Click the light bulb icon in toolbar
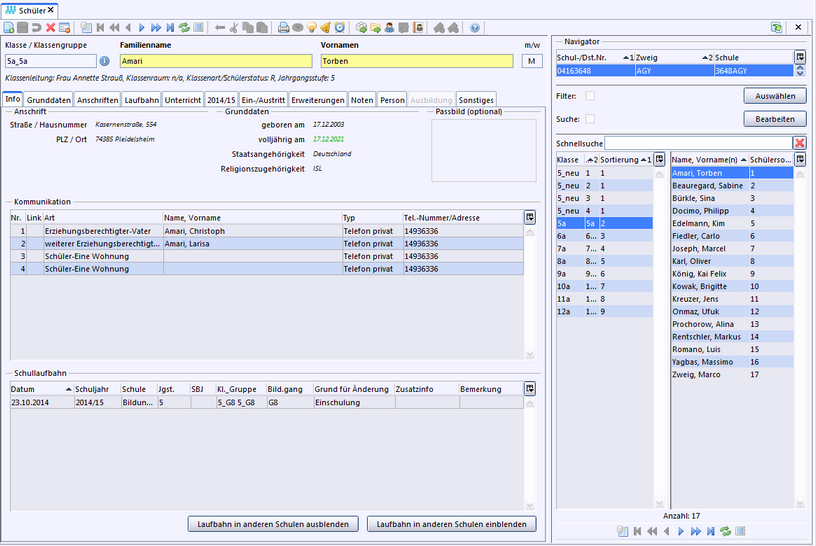The height and width of the screenshot is (546, 816). [312, 28]
